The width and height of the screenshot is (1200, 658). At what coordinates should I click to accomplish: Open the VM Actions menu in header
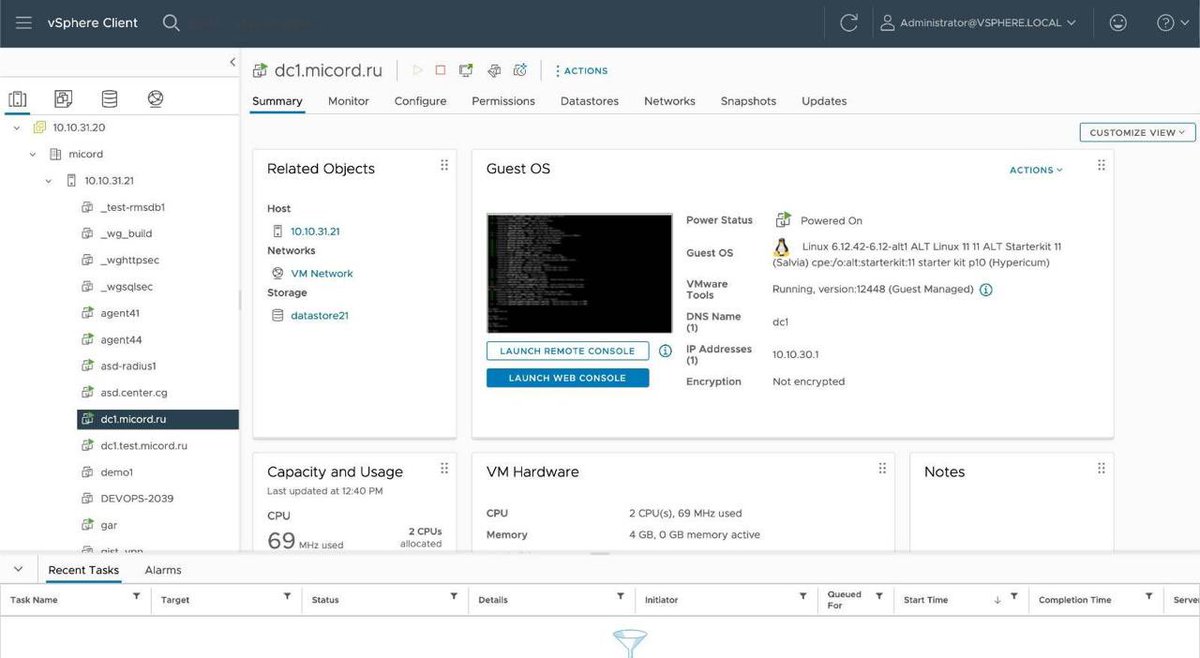coord(581,71)
